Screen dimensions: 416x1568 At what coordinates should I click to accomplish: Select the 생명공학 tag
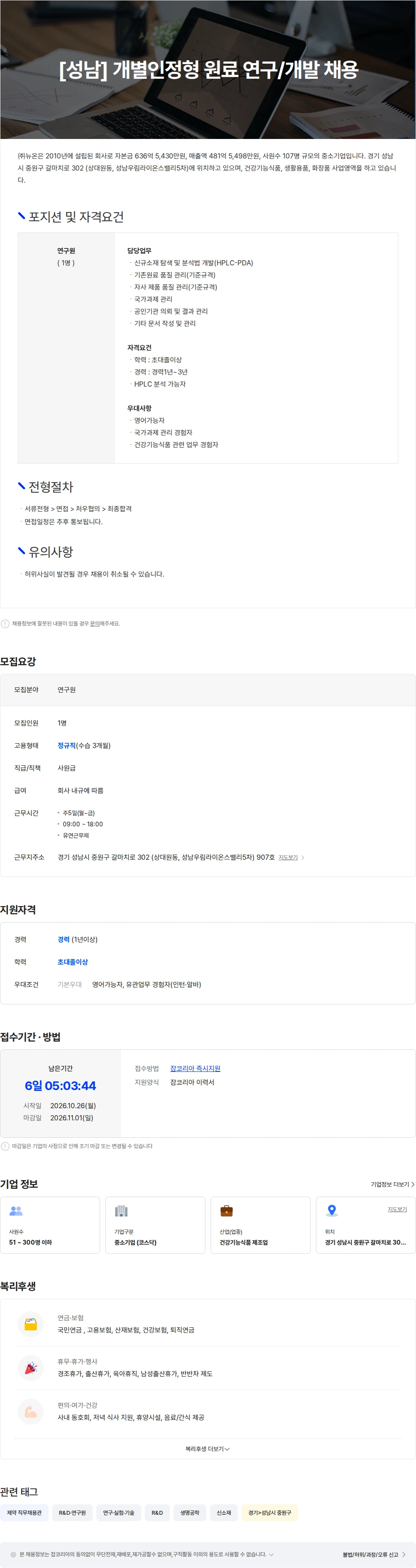[189, 1512]
